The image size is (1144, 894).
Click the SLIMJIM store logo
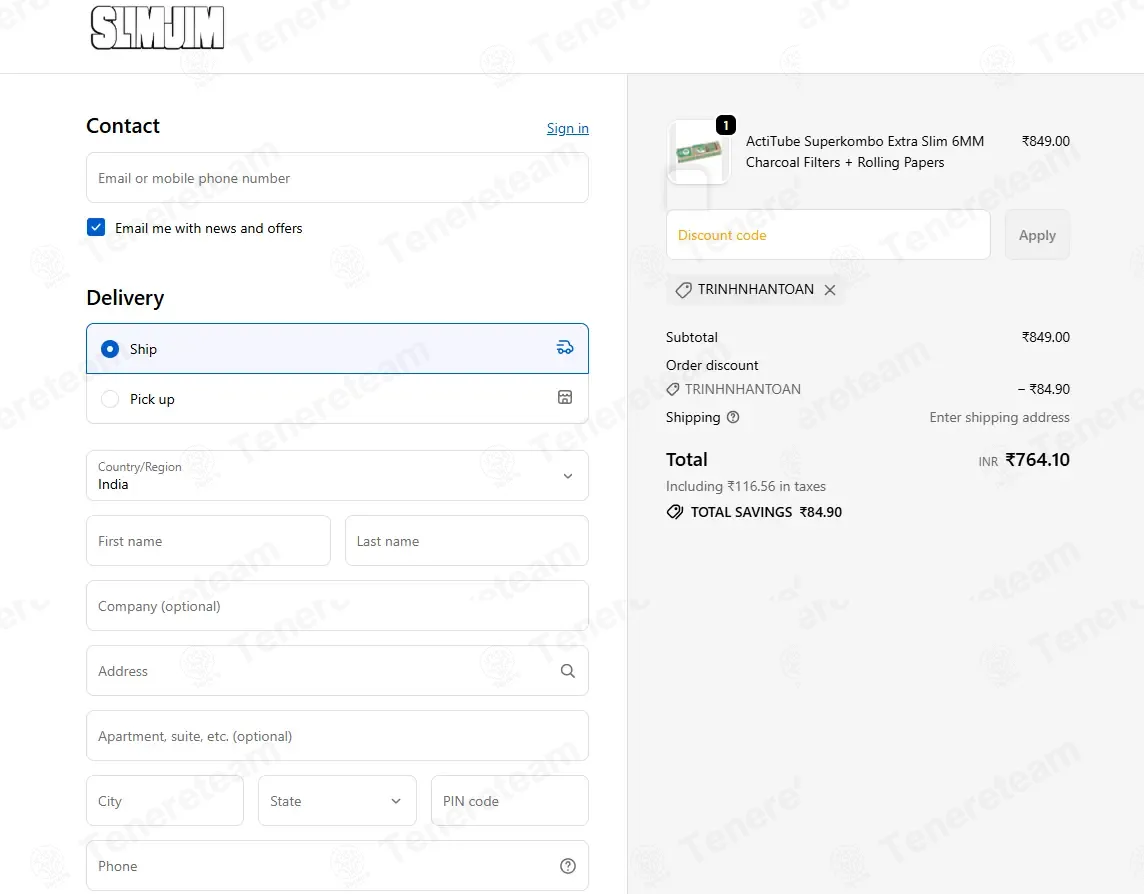pyautogui.click(x=157, y=28)
